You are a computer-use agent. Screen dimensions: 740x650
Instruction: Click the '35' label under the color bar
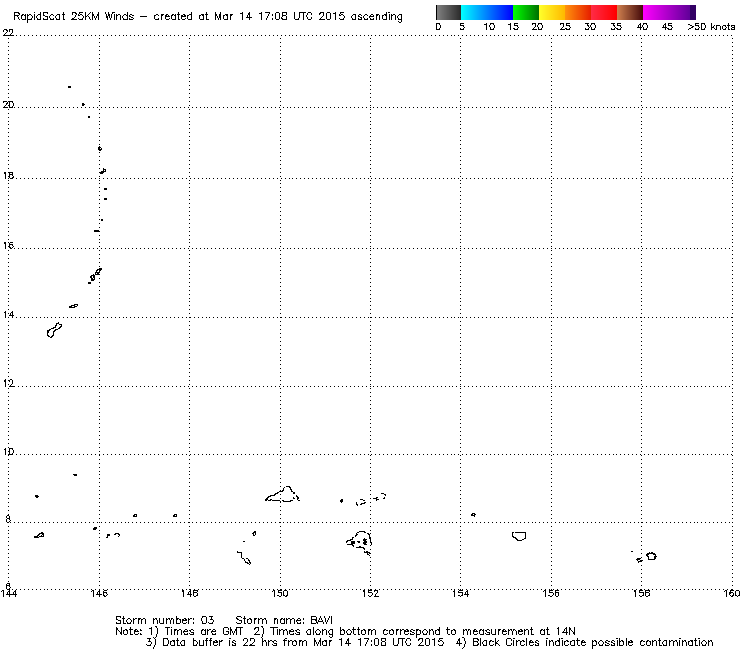point(616,27)
